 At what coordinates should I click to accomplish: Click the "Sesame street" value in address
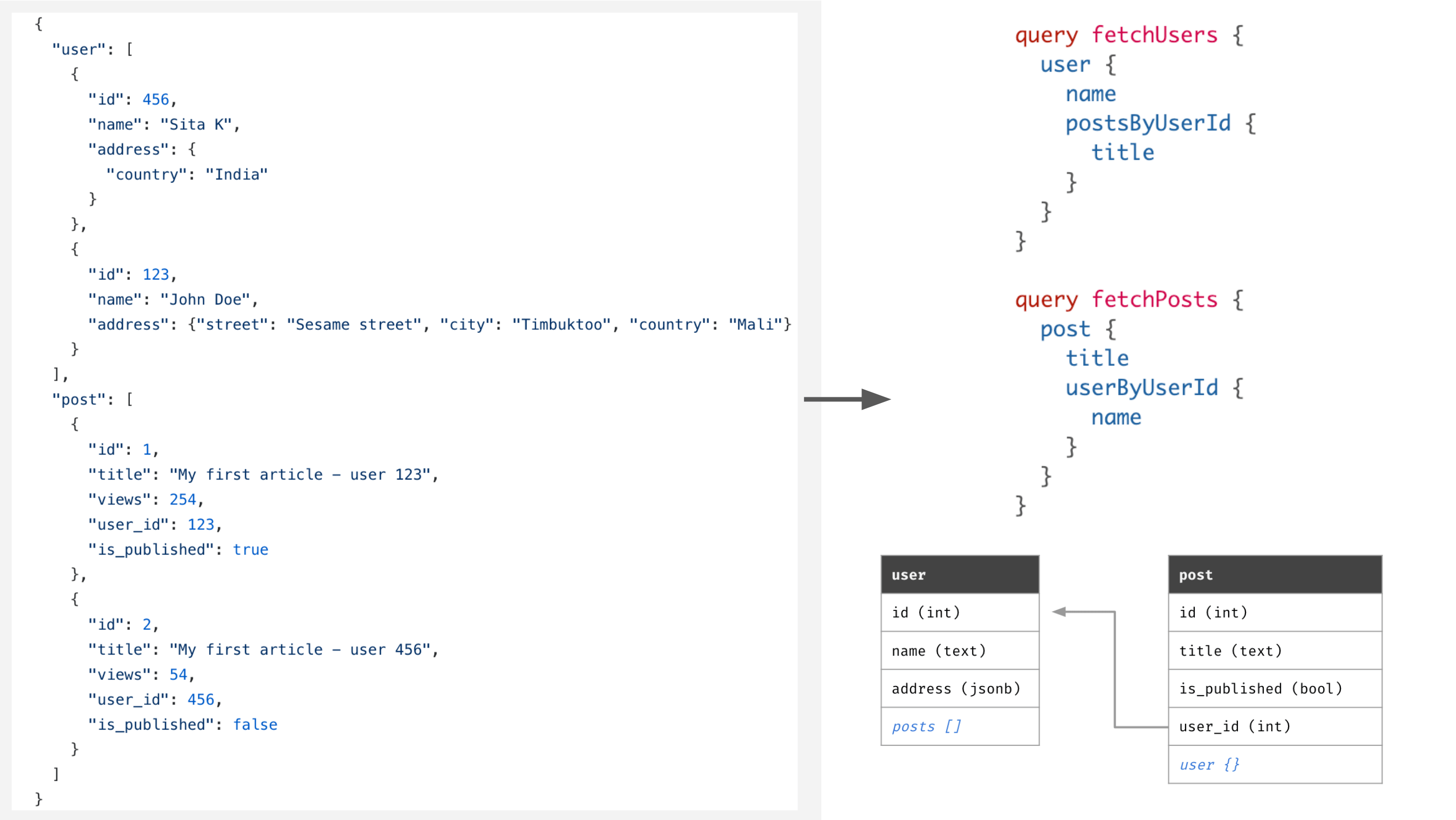tap(354, 325)
